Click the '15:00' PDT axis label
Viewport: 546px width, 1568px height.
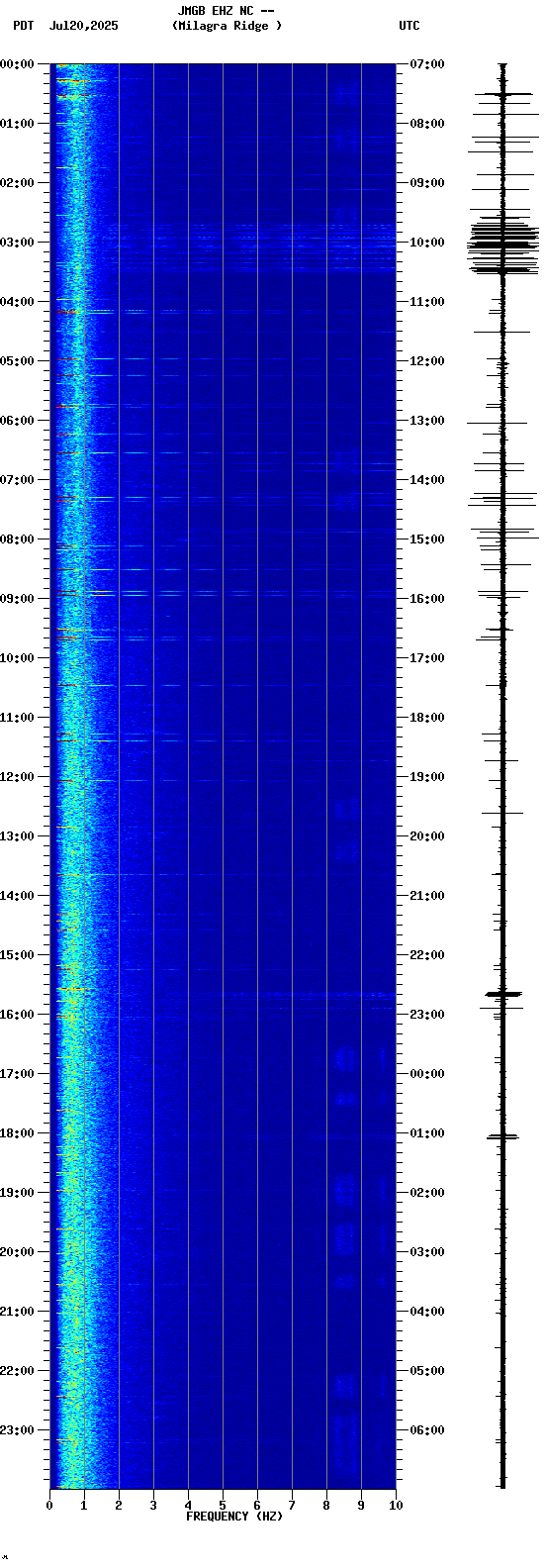click(17, 955)
